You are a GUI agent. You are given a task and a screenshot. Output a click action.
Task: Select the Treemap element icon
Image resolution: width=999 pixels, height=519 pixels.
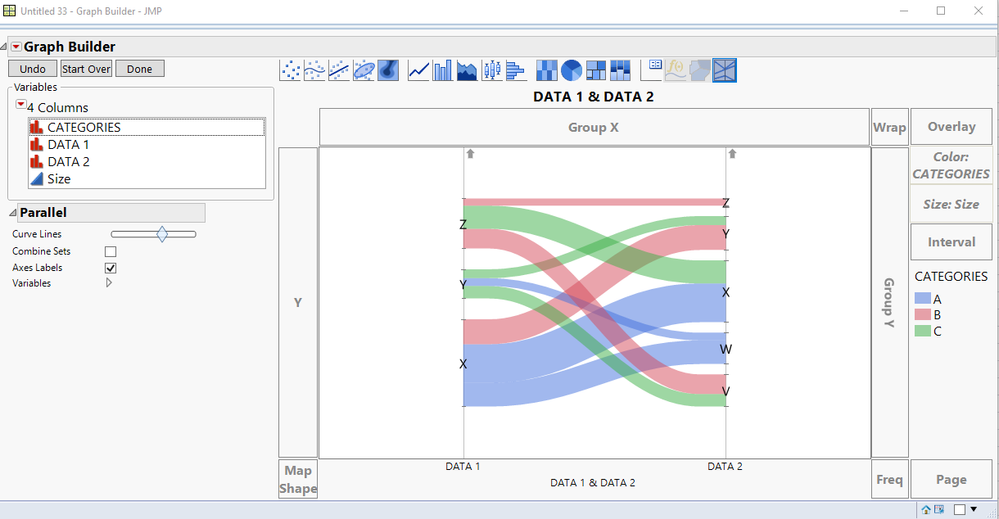pyautogui.click(x=596, y=70)
